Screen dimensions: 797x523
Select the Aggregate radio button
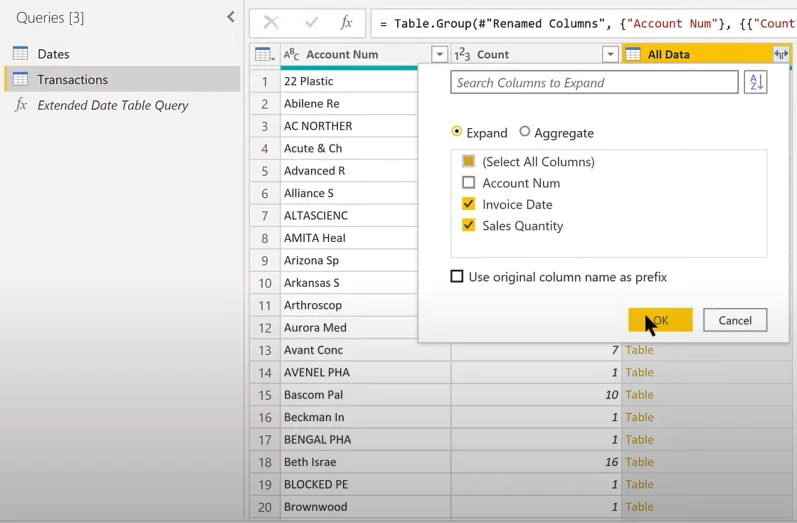point(525,132)
